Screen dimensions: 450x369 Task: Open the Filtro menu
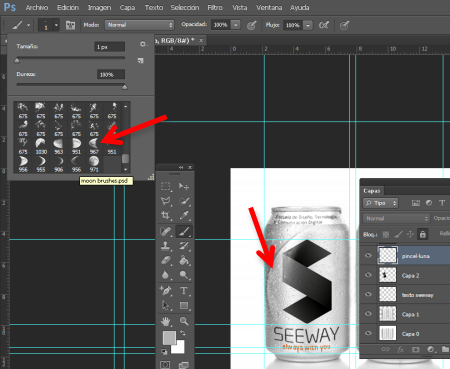click(x=215, y=7)
